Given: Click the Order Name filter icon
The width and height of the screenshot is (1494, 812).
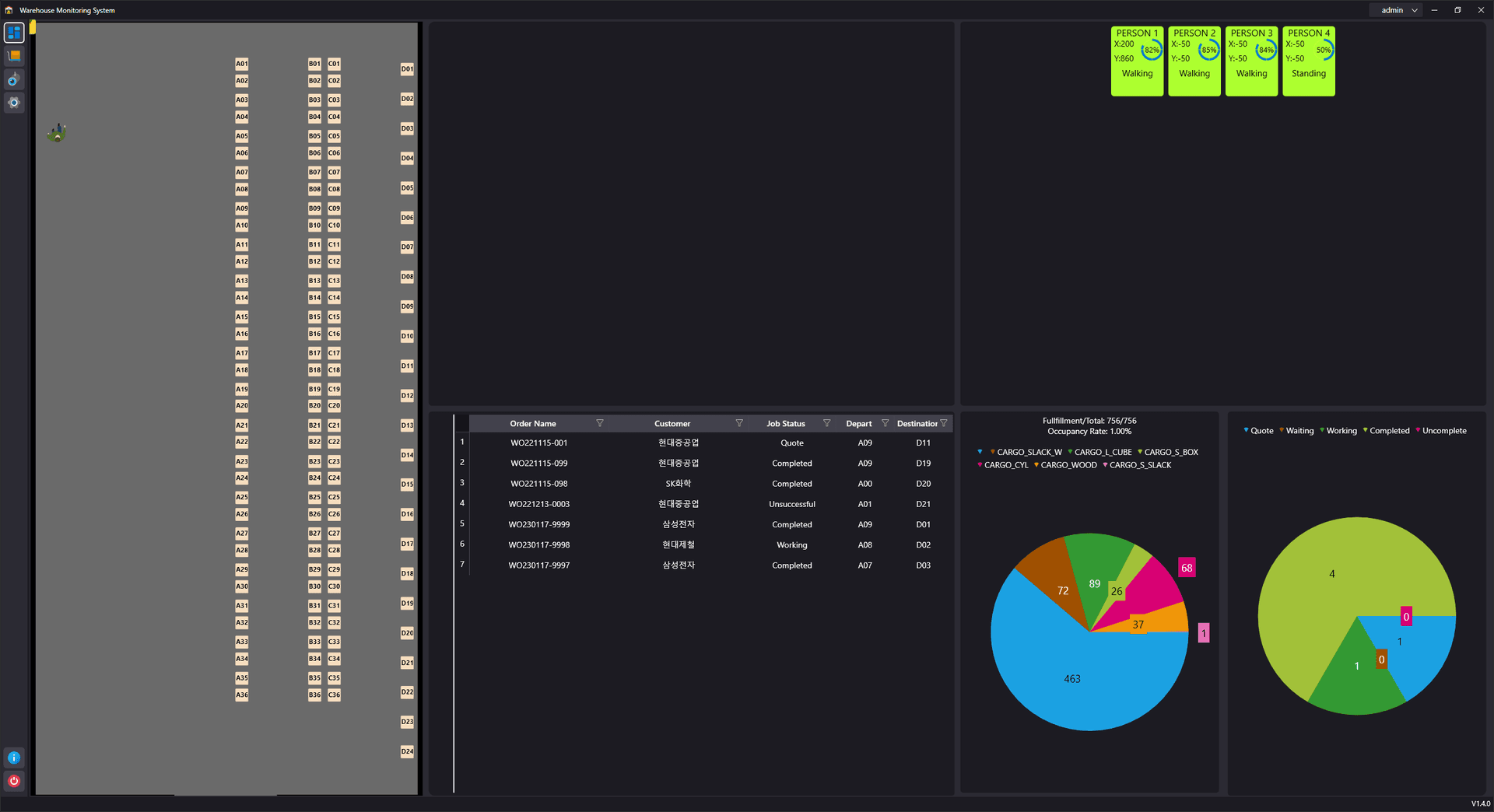Looking at the screenshot, I should pyautogui.click(x=599, y=423).
